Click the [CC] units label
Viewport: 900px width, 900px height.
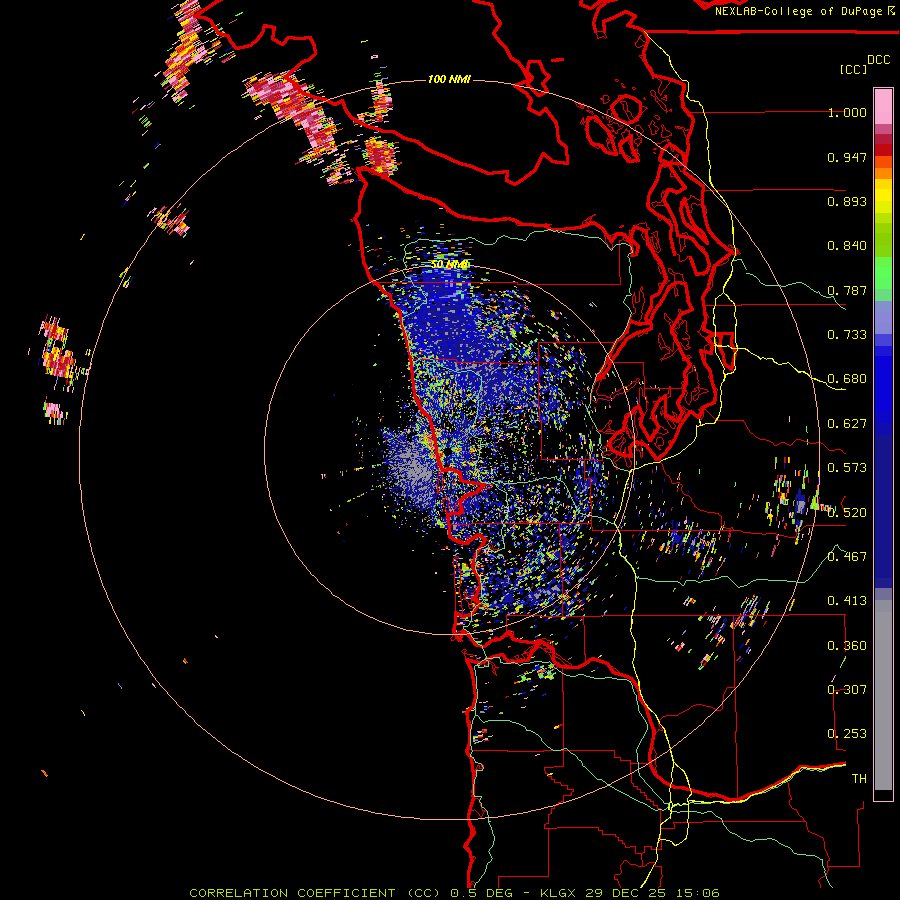point(853,69)
